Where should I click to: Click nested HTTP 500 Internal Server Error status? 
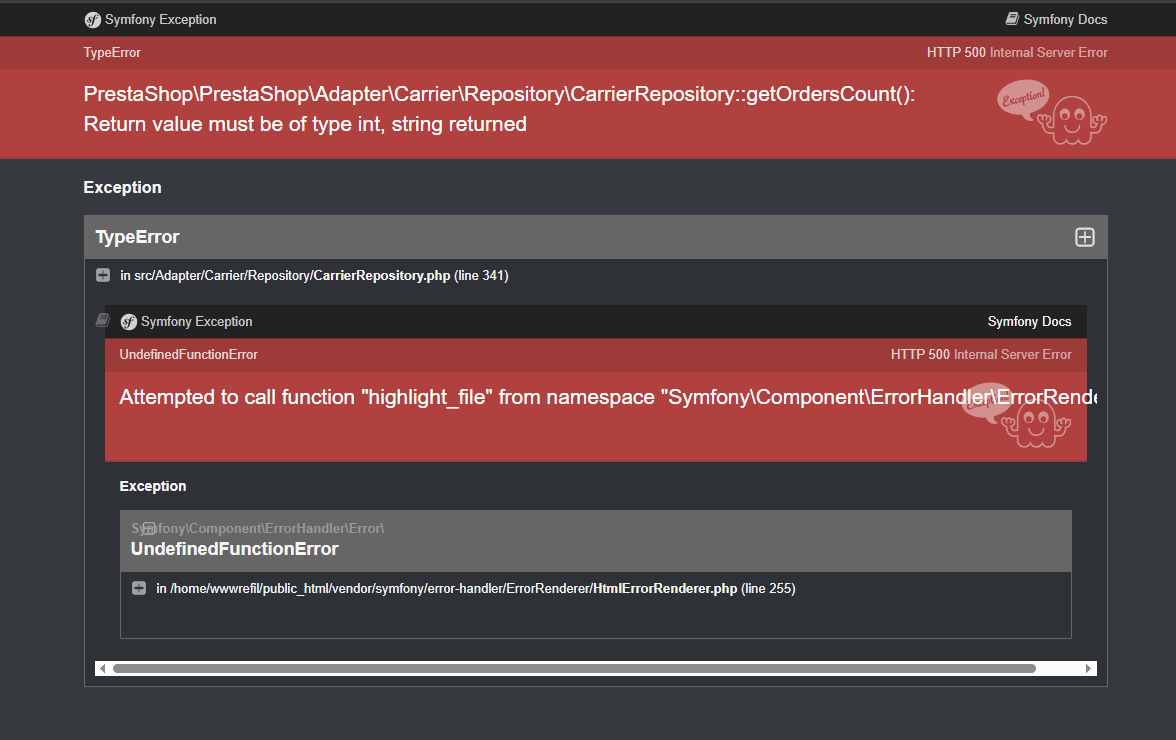(x=981, y=355)
